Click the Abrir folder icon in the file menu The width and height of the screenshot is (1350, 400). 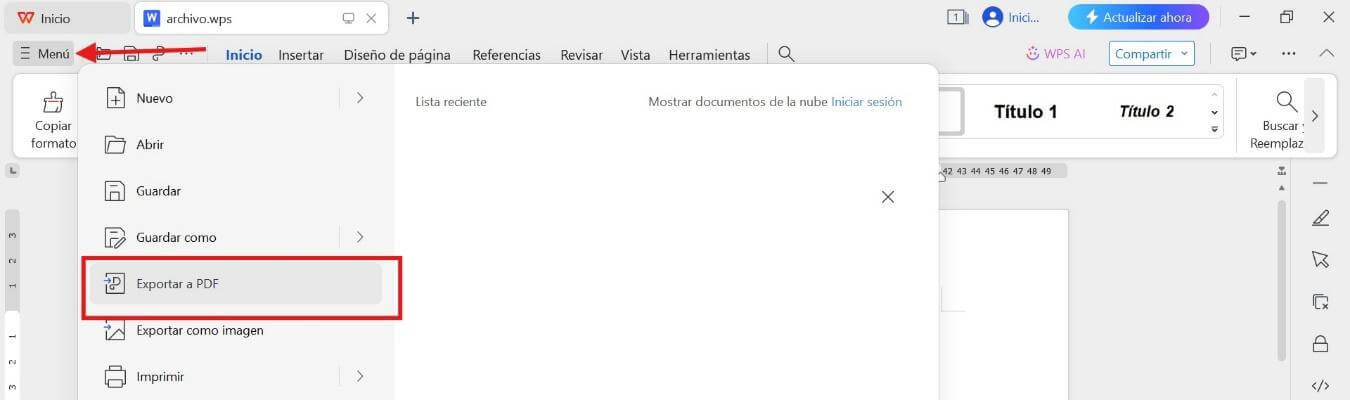click(x=116, y=144)
